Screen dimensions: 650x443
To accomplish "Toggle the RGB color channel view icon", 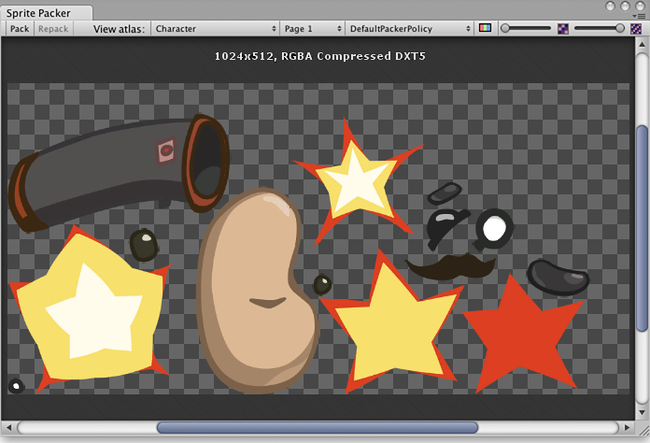I will (486, 29).
